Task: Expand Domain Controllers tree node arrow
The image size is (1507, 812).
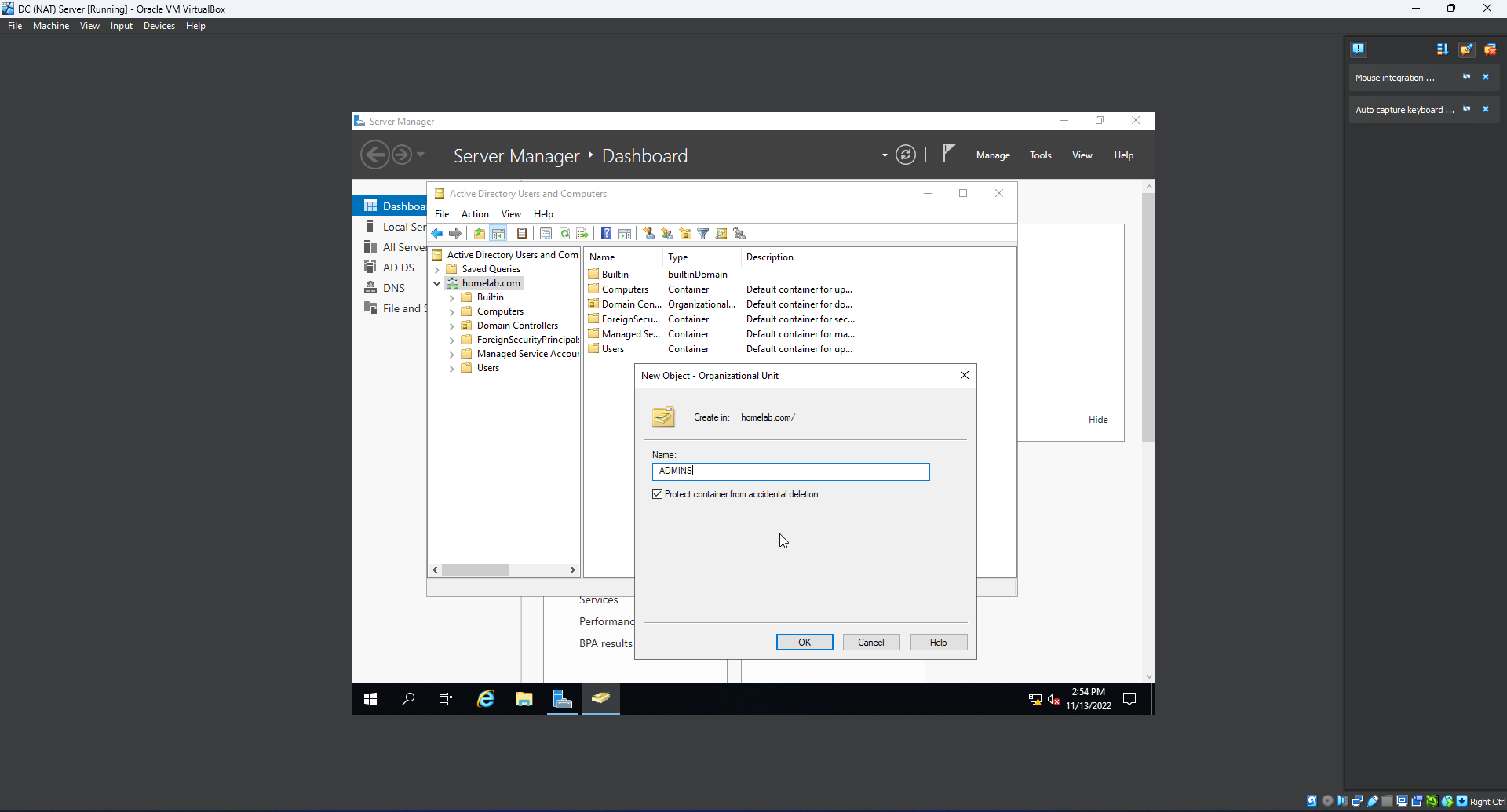Action: pos(452,326)
